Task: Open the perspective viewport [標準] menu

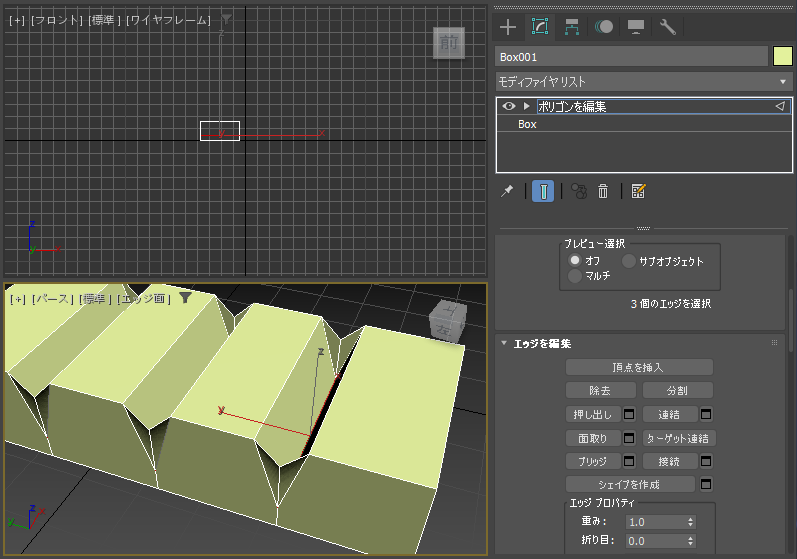Action: click(x=95, y=299)
